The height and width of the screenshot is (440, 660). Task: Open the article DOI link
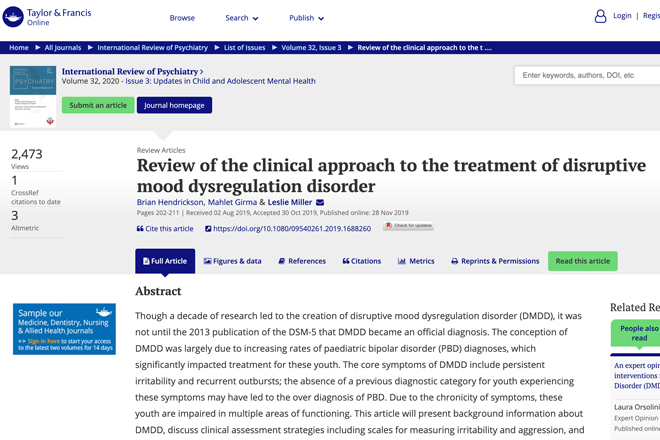292,229
